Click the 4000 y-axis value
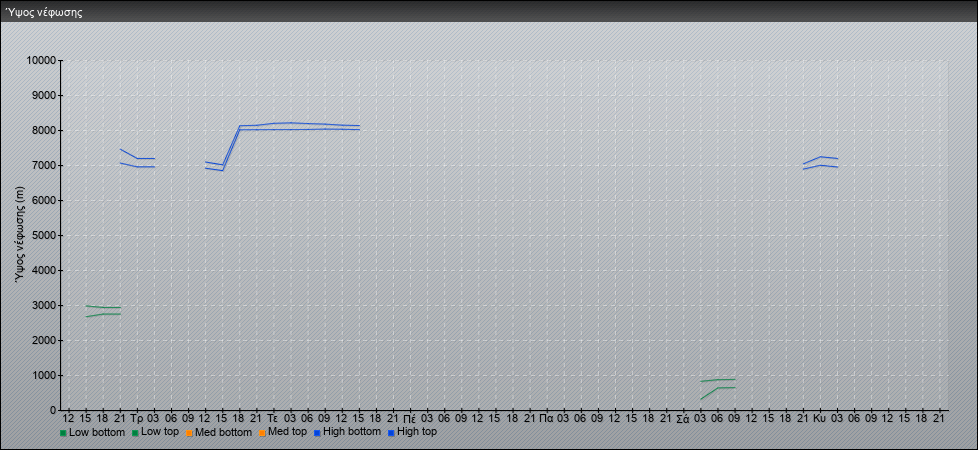The height and width of the screenshot is (450, 978). (44, 270)
